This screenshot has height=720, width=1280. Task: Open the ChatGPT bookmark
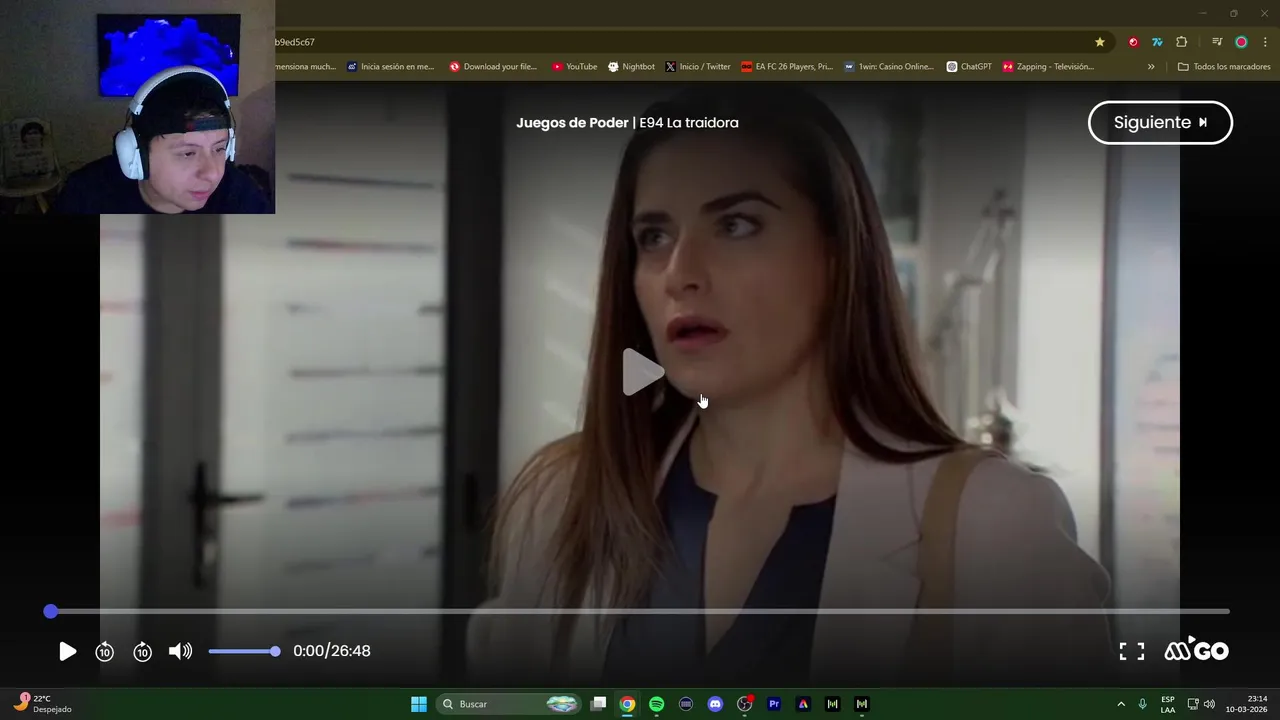click(x=969, y=67)
